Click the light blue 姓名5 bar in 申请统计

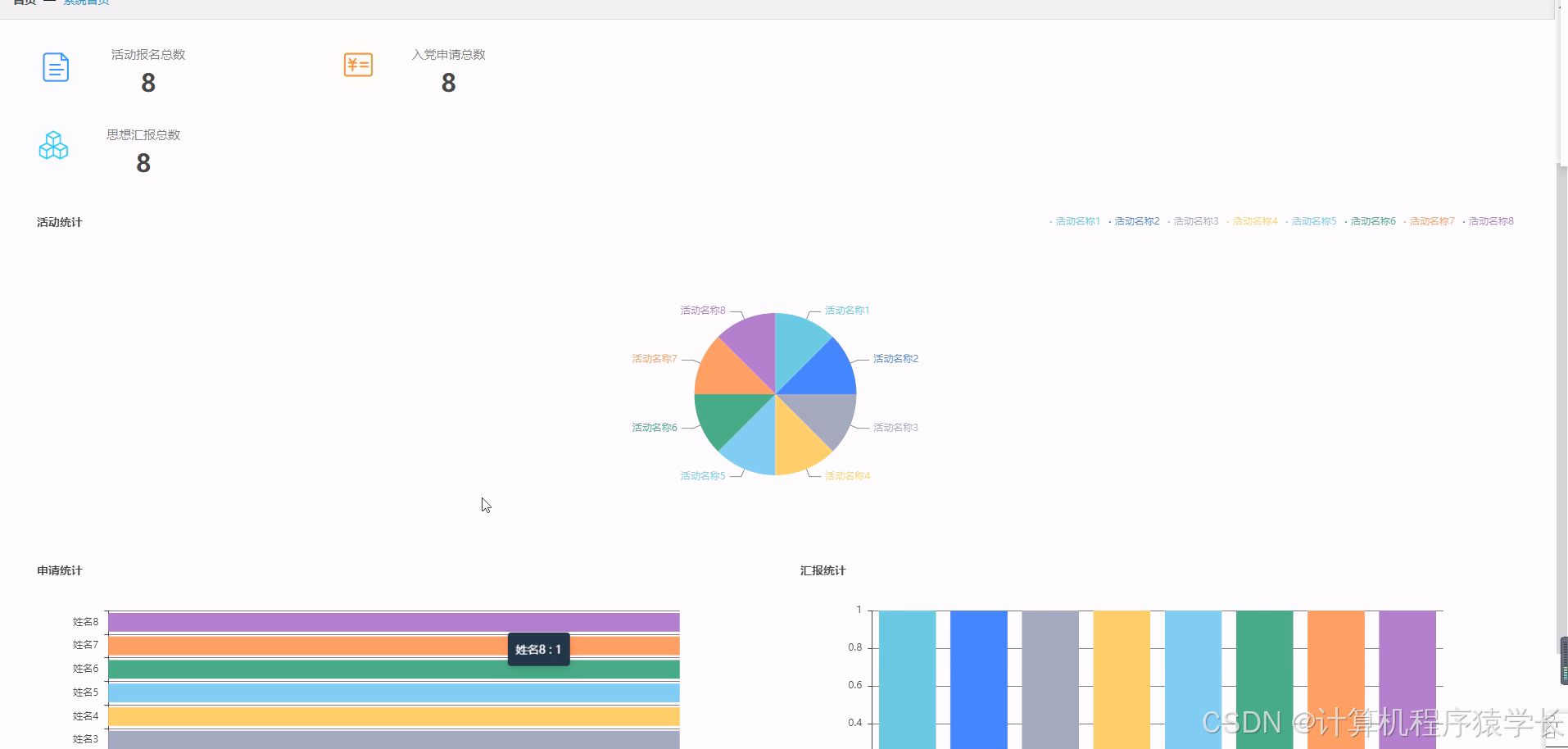pyautogui.click(x=394, y=693)
